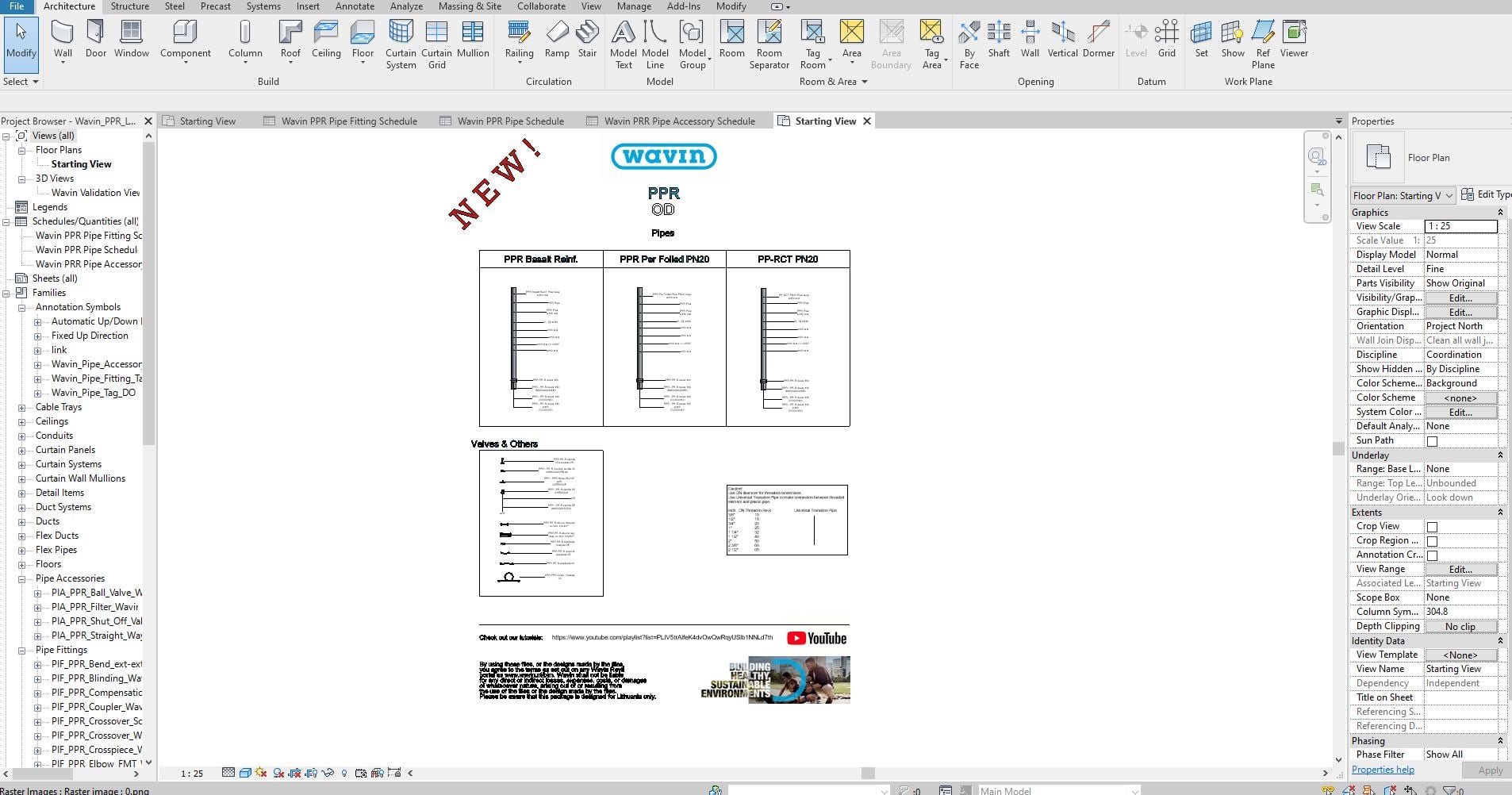
Task: Collapse the Pipe Accessories node
Action: click(22, 579)
